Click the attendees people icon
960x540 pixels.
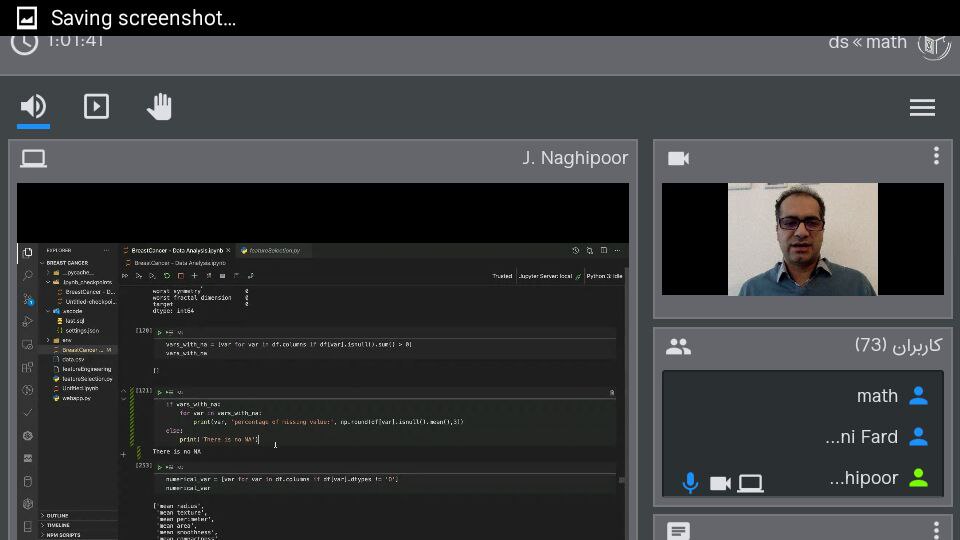[678, 346]
